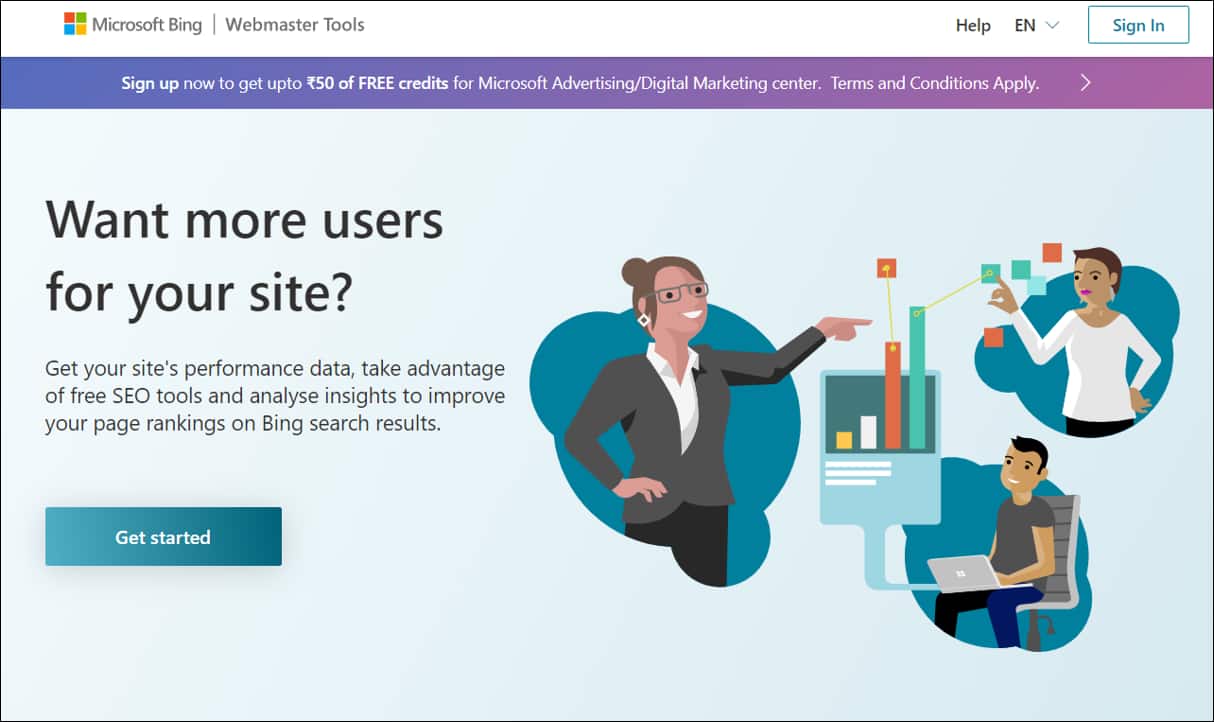Open the Webmaster Tools home link
The image size is (1214, 722).
295,24
